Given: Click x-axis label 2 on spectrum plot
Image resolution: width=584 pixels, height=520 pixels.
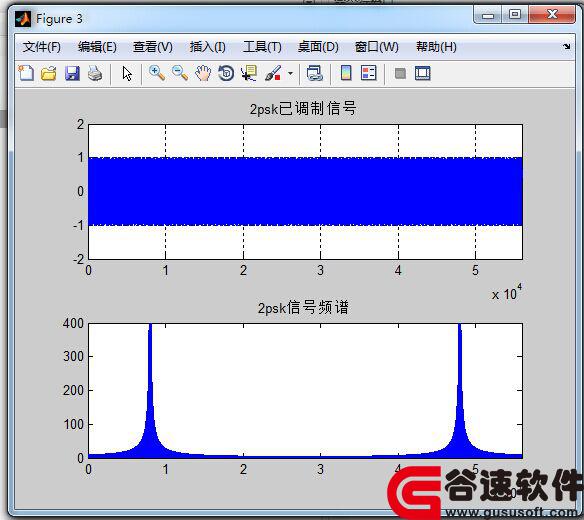Looking at the screenshot, I should [x=243, y=469].
